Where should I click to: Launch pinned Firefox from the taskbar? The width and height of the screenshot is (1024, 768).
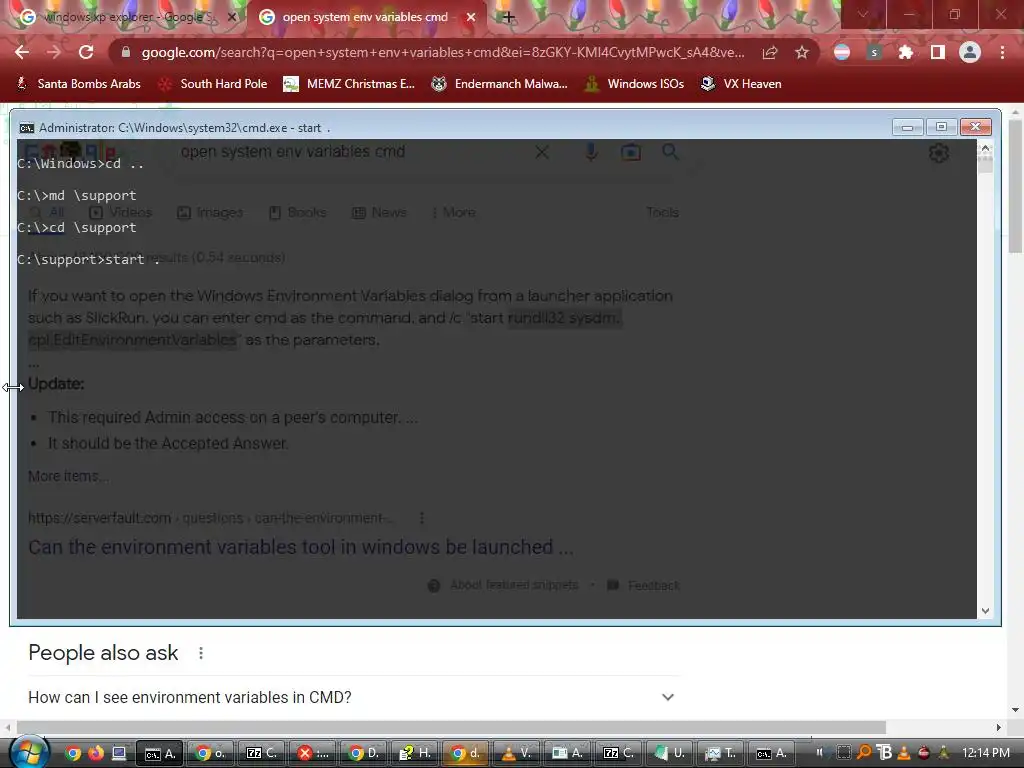[x=95, y=753]
